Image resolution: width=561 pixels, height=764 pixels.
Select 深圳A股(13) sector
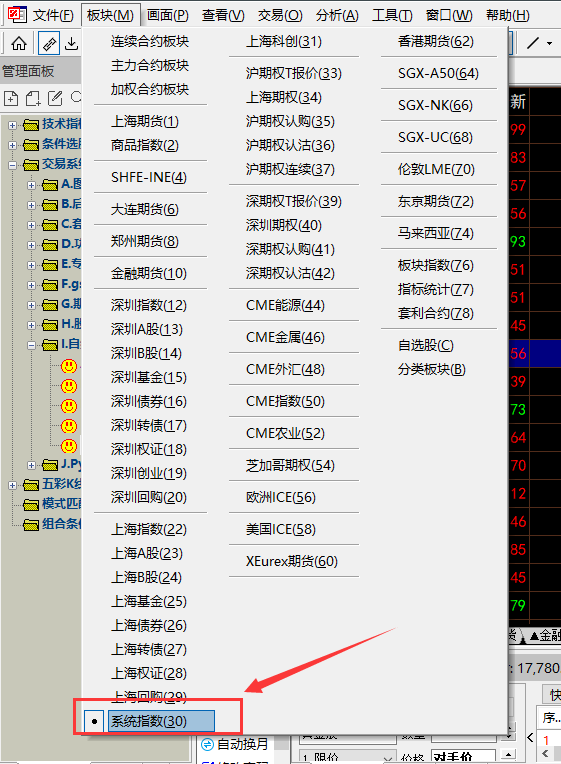pos(147,329)
